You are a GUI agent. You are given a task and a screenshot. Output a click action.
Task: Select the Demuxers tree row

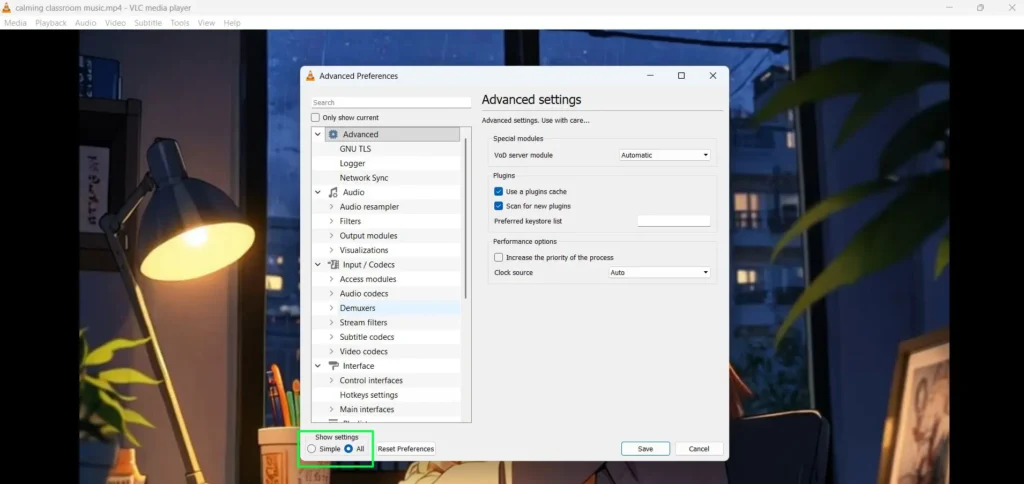pos(387,308)
